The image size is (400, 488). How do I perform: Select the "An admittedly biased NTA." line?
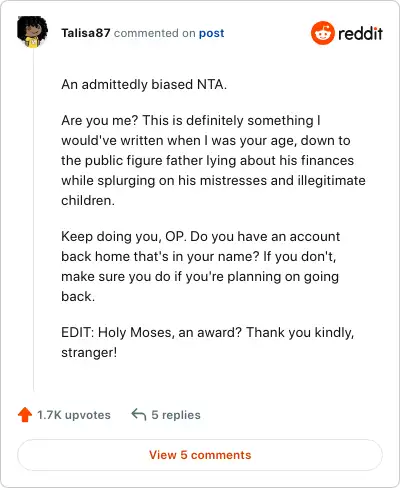coord(144,84)
